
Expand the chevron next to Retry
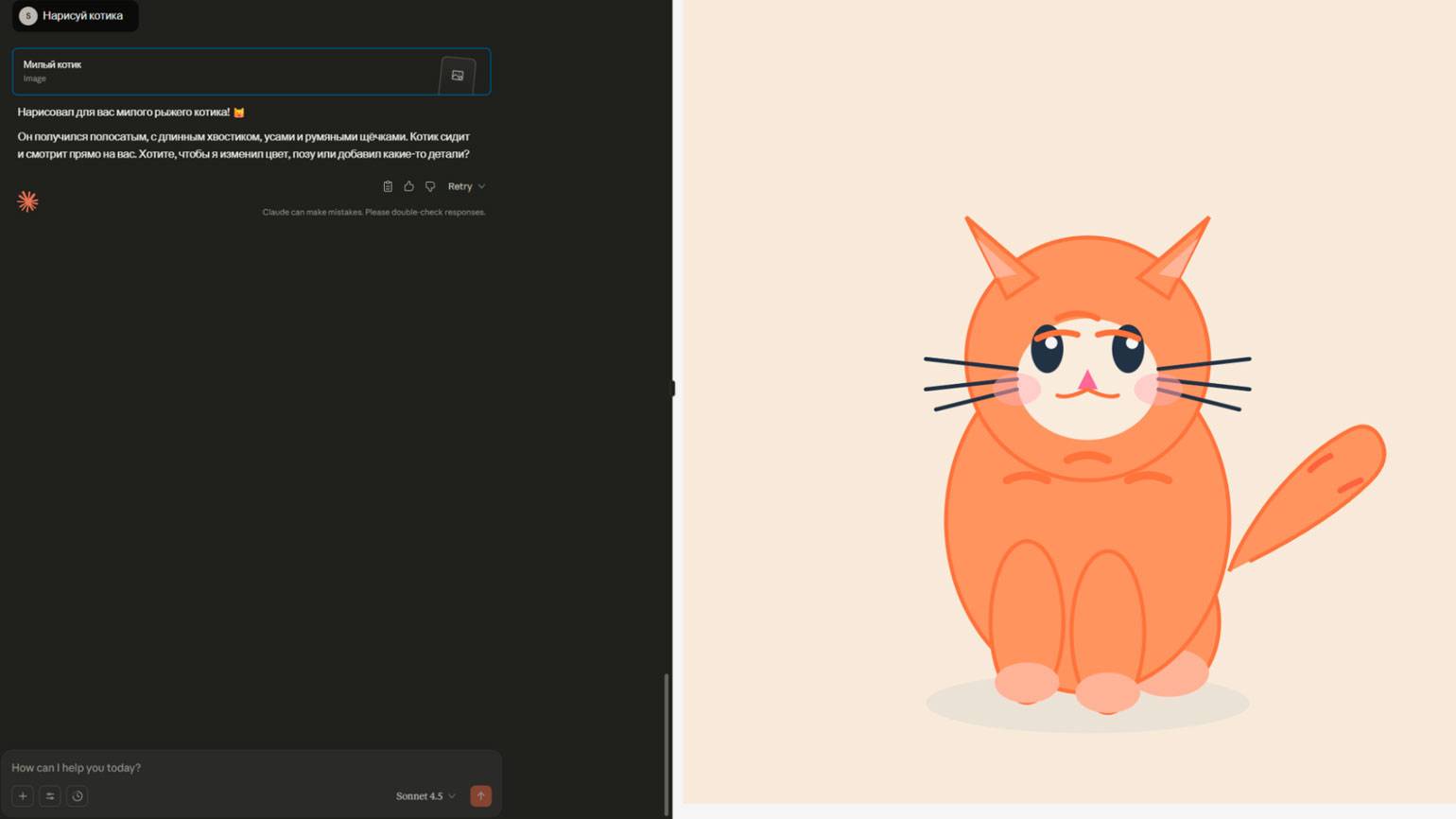point(481,186)
